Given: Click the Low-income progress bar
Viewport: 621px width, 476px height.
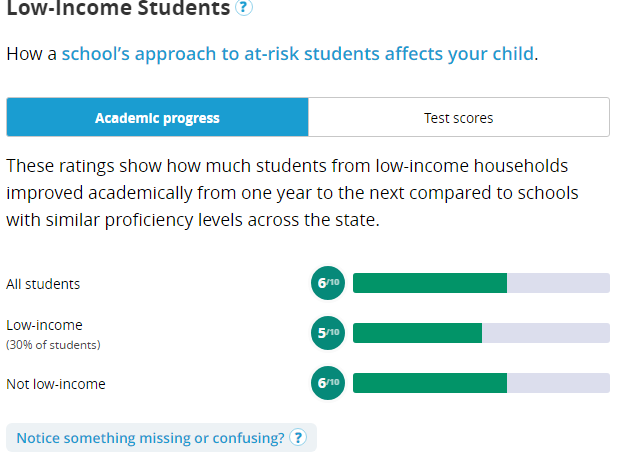Looking at the screenshot, I should (x=481, y=333).
